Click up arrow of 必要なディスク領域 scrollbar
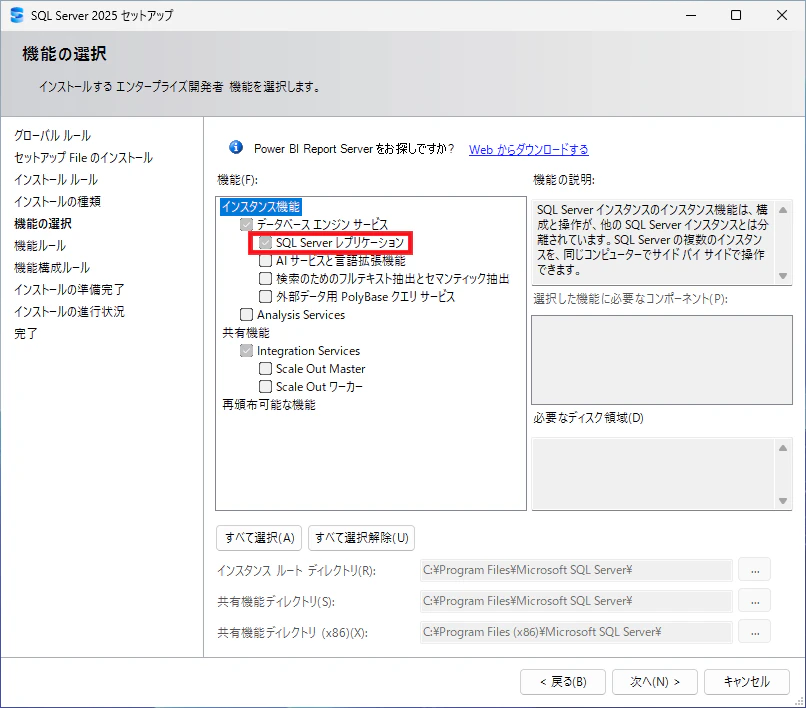The width and height of the screenshot is (806, 708). (783, 448)
